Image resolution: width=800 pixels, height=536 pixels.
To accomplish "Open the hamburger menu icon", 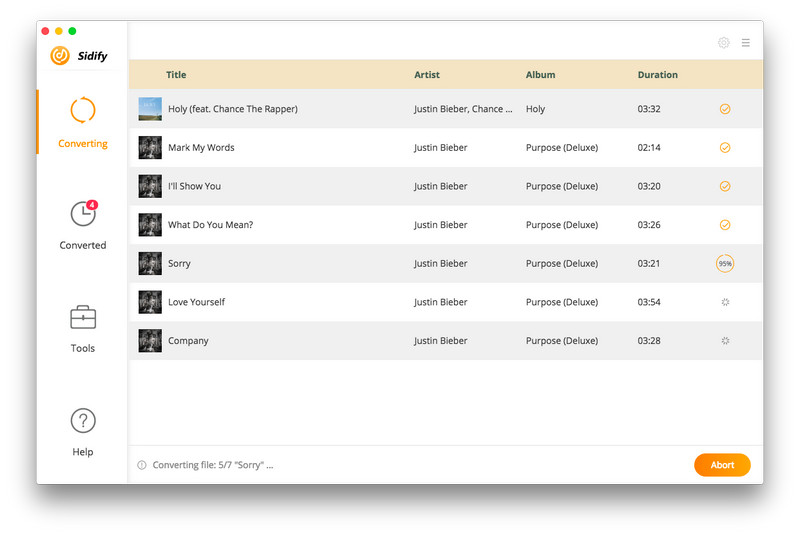I will 745,43.
